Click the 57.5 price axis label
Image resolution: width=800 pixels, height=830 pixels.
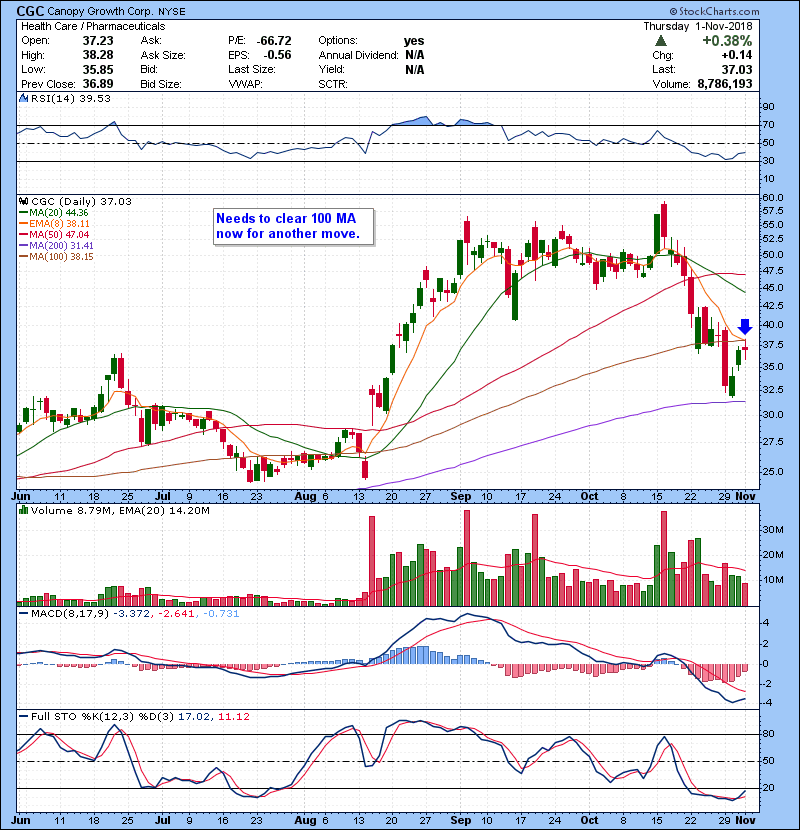(772, 211)
